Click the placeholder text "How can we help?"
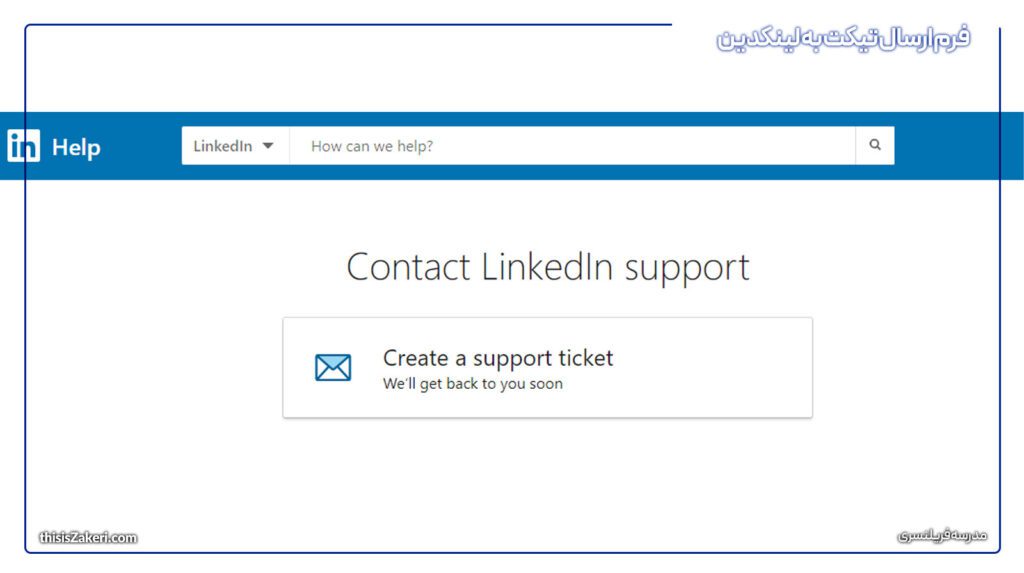 point(372,146)
